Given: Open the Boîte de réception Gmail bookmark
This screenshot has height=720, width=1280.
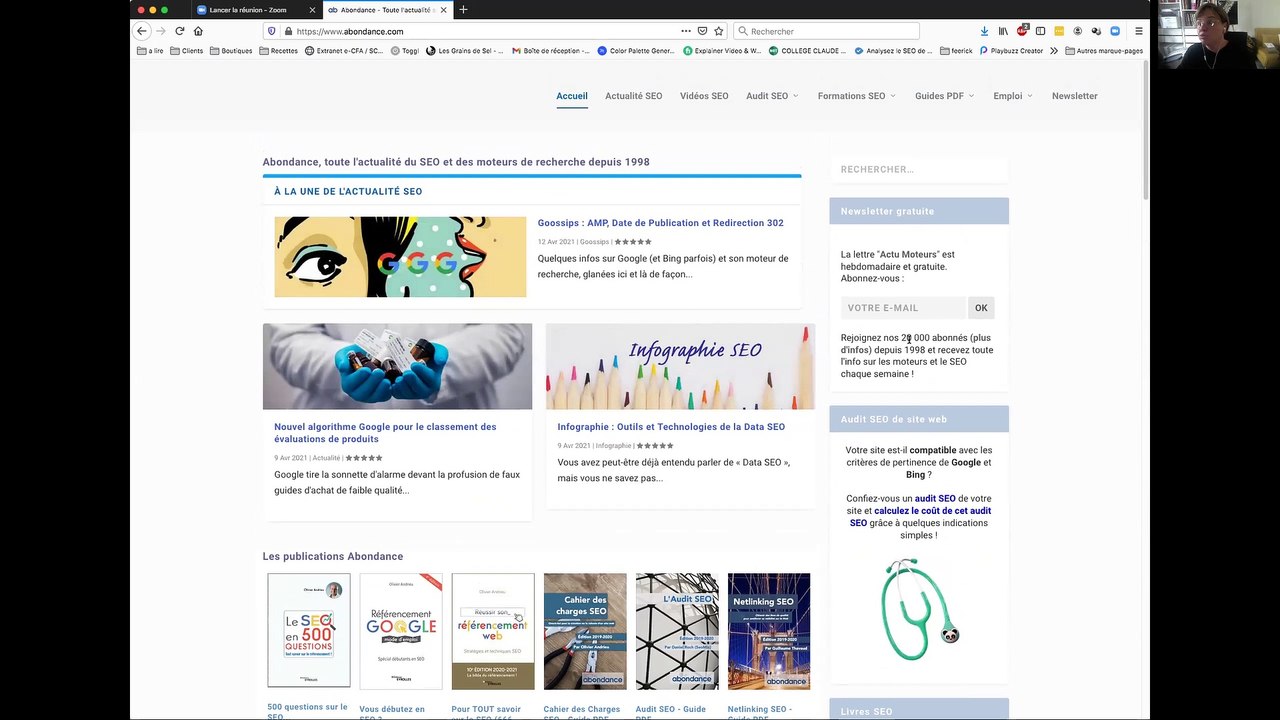Looking at the screenshot, I should coord(551,50).
